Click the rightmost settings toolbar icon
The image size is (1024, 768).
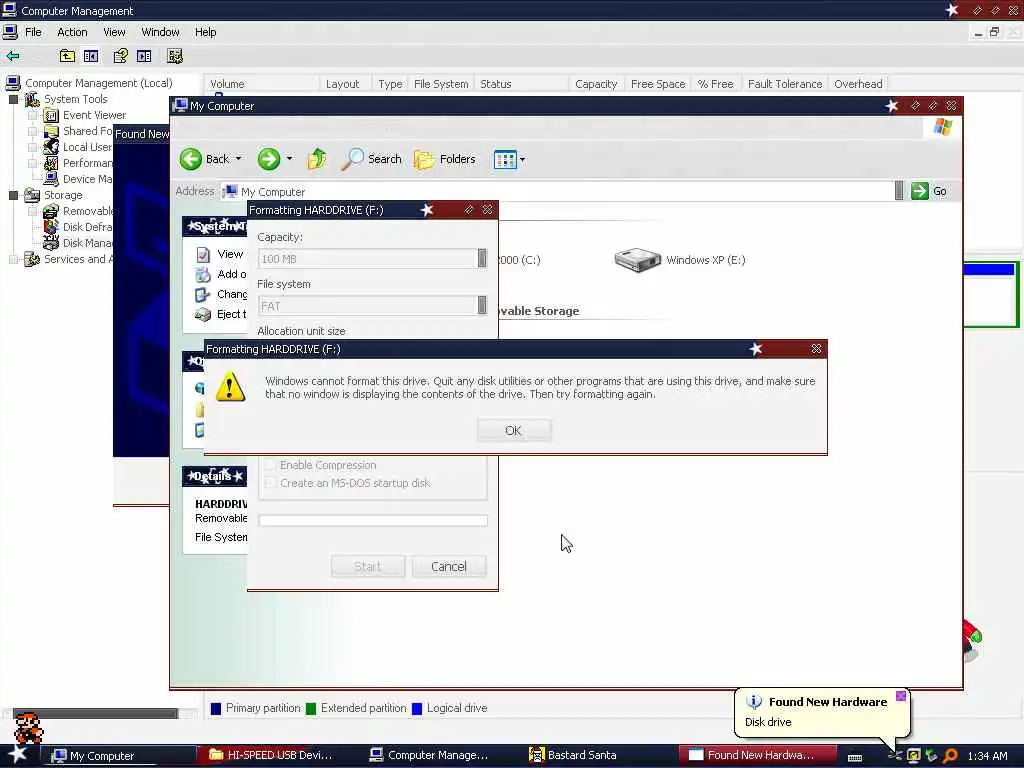(x=174, y=56)
